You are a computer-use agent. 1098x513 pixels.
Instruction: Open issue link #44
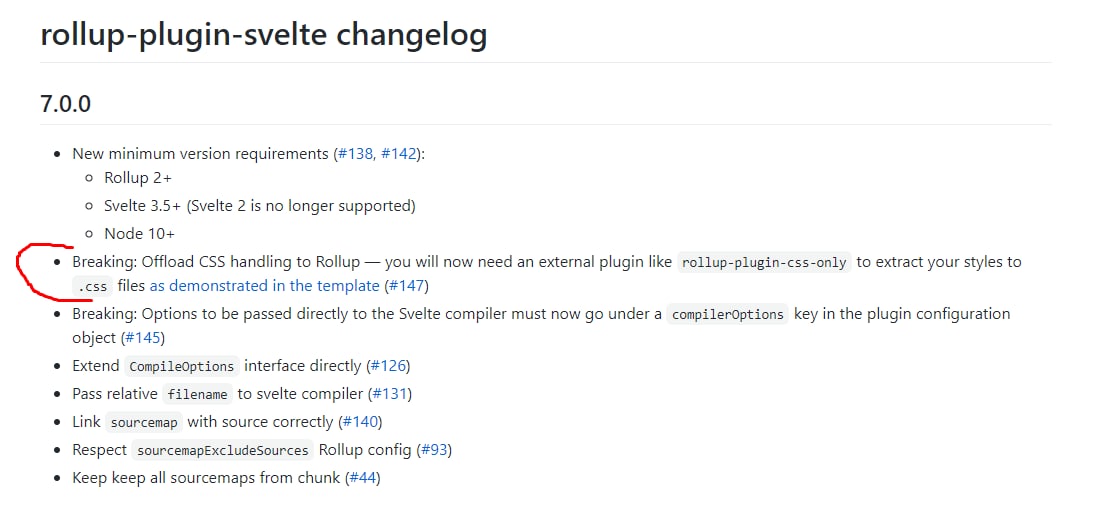click(x=363, y=478)
